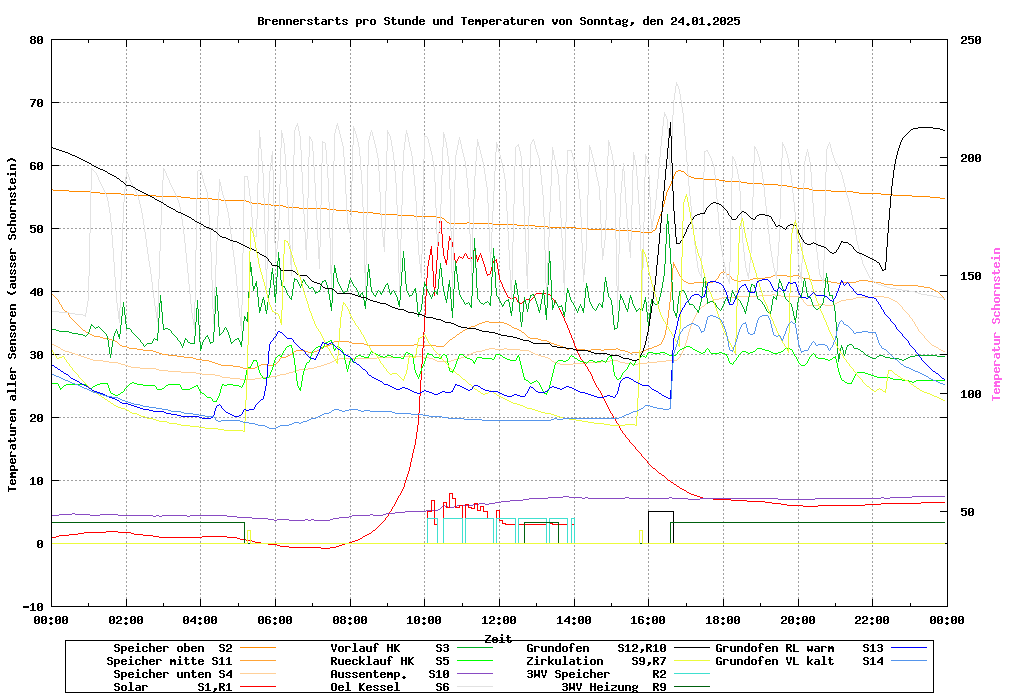Select the 3WV Speicher R2 legend entry

click(x=596, y=674)
